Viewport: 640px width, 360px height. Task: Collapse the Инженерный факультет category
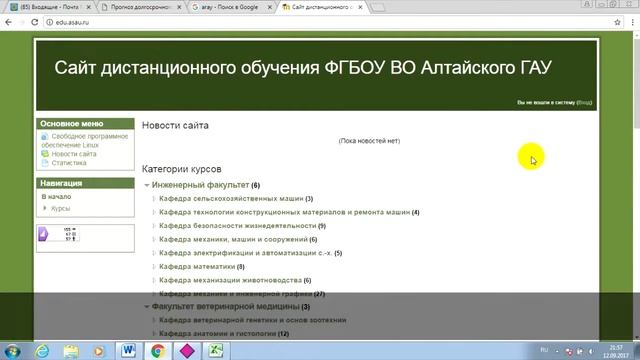(147, 185)
